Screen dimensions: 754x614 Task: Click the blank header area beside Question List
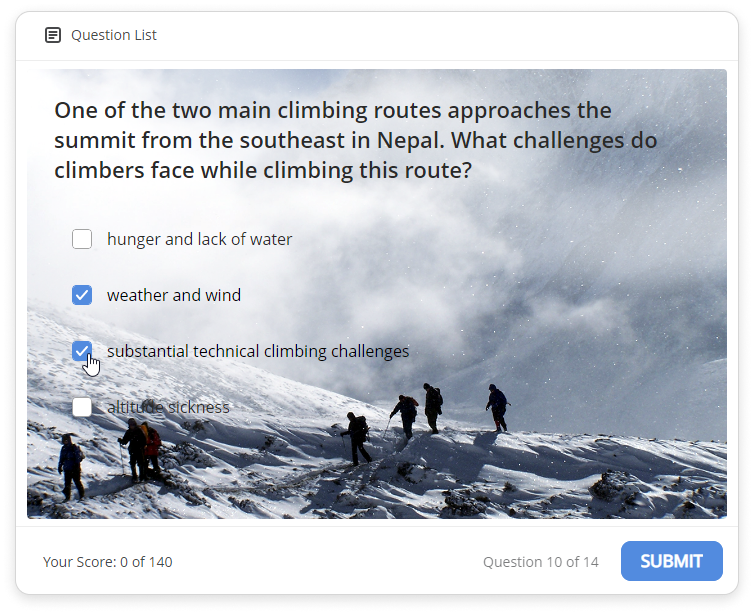(x=447, y=35)
